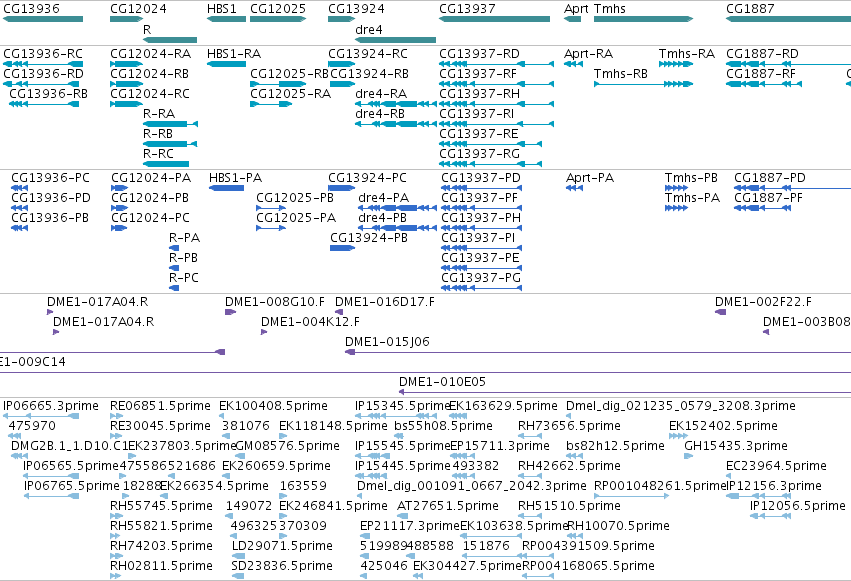Click transcript CG13936-RC
Viewport: 851px width, 581px height.
(43, 64)
